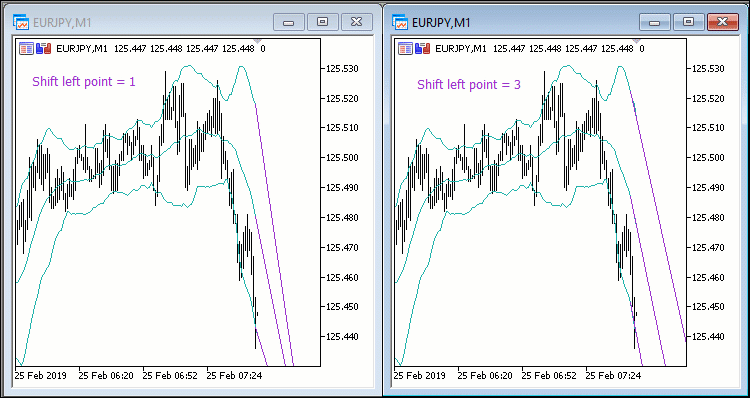Click '25 Feb 06:52' on the 'Shift left point = 3' time axis
Image resolution: width=750 pixels, height=398 pixels.
(x=549, y=375)
